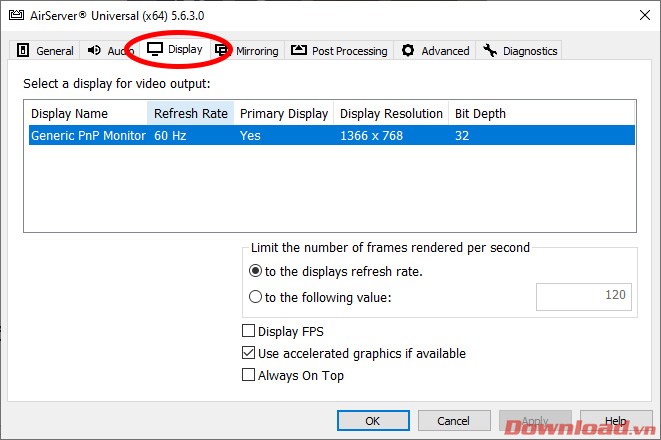Enable Always On Top checkbox
This screenshot has width=661, height=440.
(x=248, y=375)
